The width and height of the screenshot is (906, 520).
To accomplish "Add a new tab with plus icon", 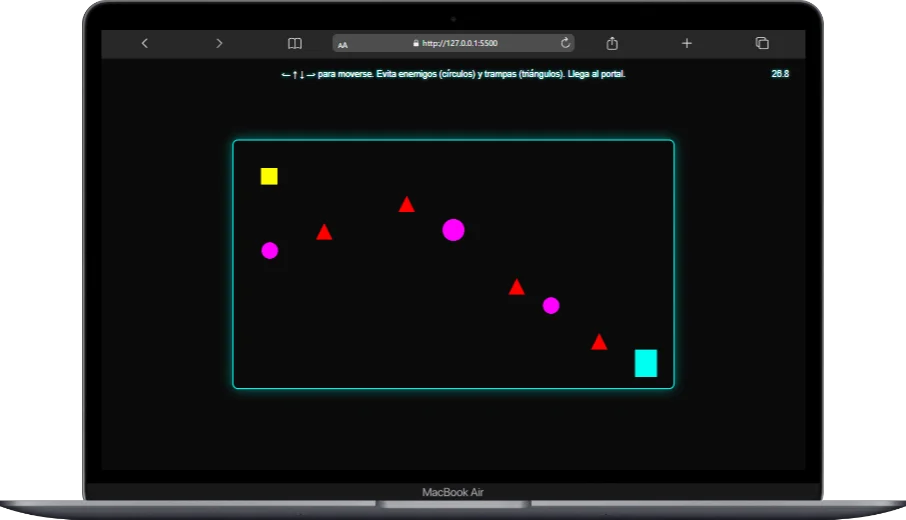I will (687, 43).
